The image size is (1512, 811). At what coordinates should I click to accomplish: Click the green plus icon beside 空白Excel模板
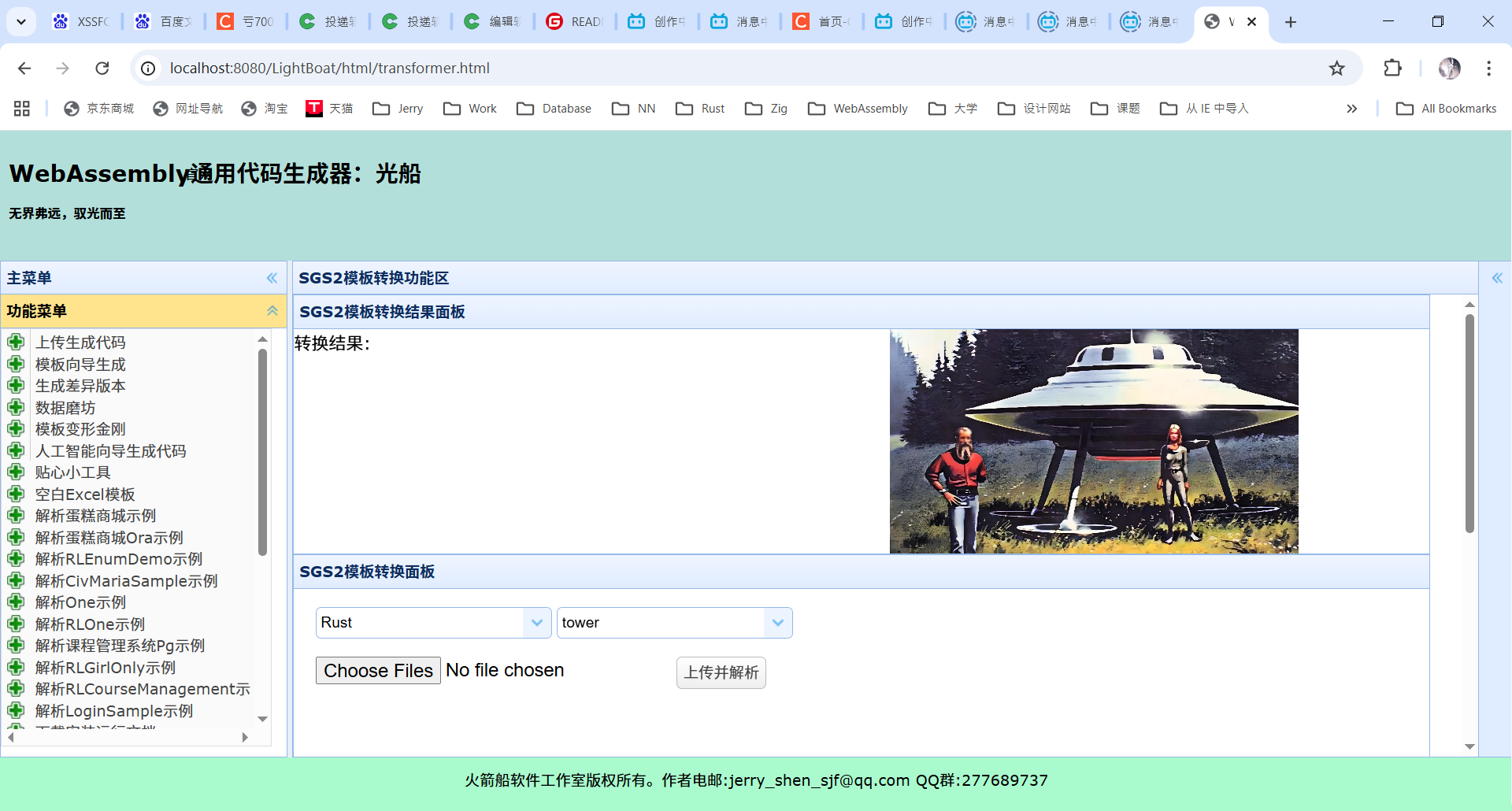click(x=17, y=494)
